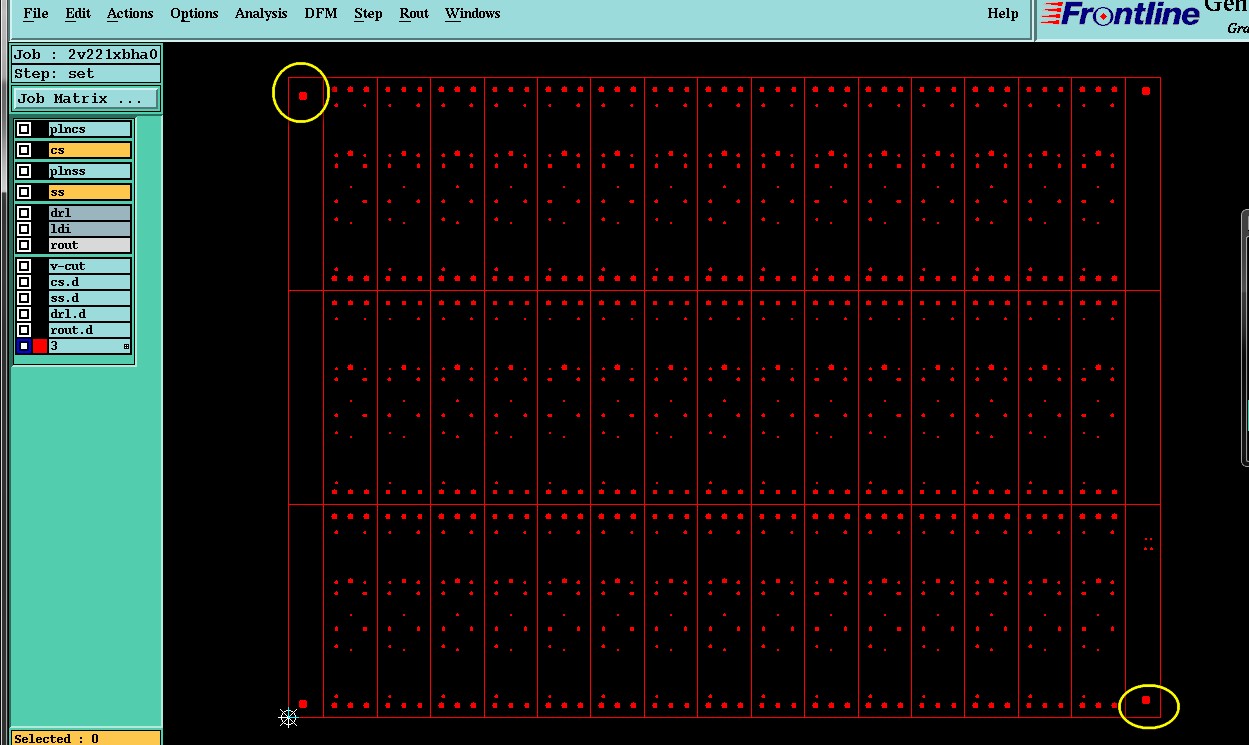Toggle display checkbox for cs.d layer
The width and height of the screenshot is (1249, 745).
point(24,282)
